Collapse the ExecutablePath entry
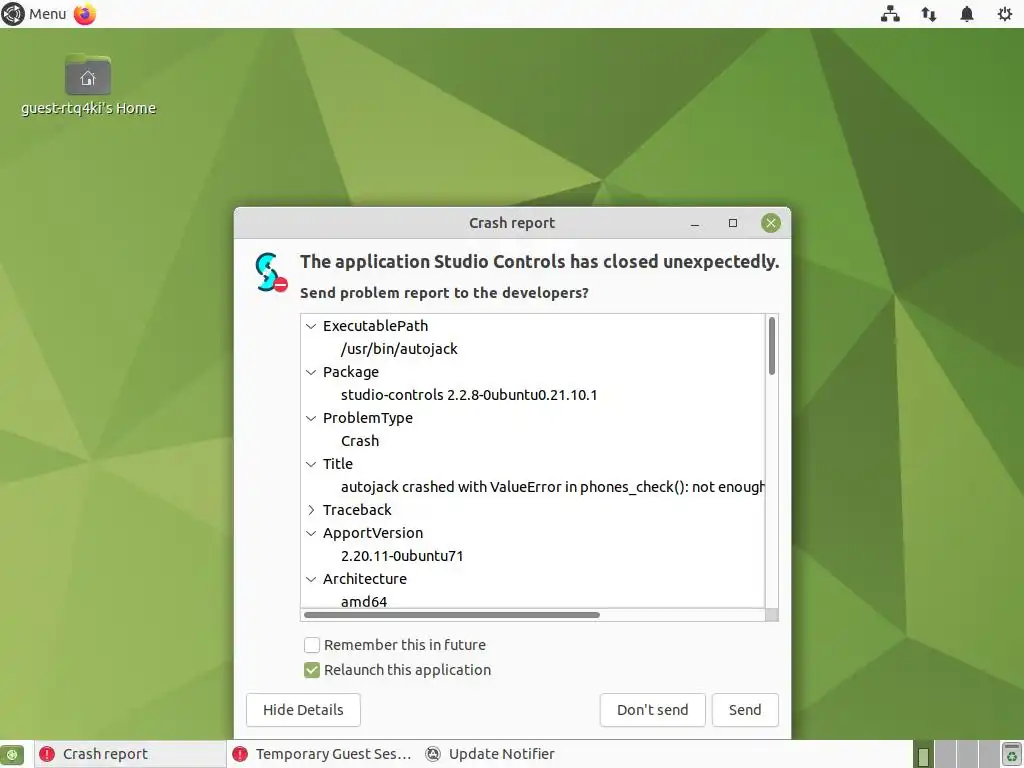The image size is (1024, 768). click(311, 326)
